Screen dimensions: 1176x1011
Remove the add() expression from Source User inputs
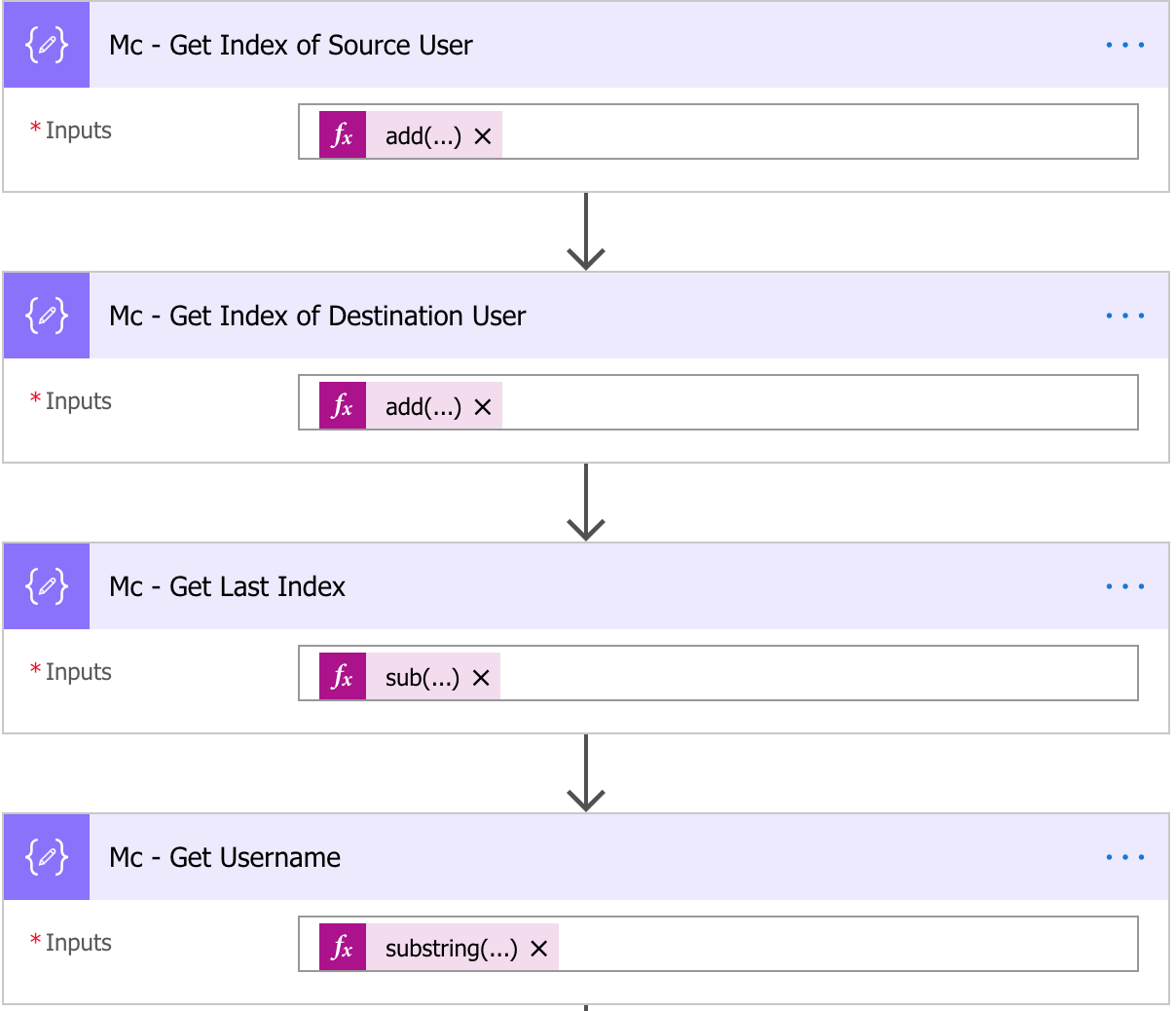point(482,136)
